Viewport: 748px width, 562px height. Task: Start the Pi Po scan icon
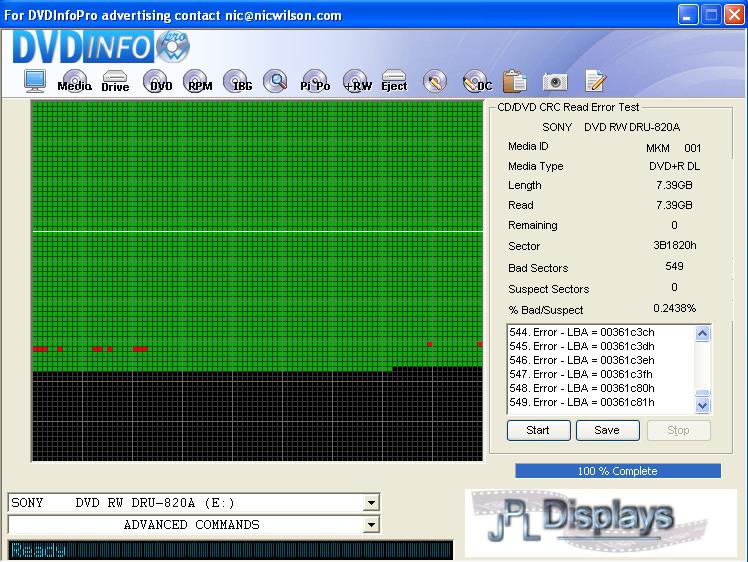pos(315,81)
